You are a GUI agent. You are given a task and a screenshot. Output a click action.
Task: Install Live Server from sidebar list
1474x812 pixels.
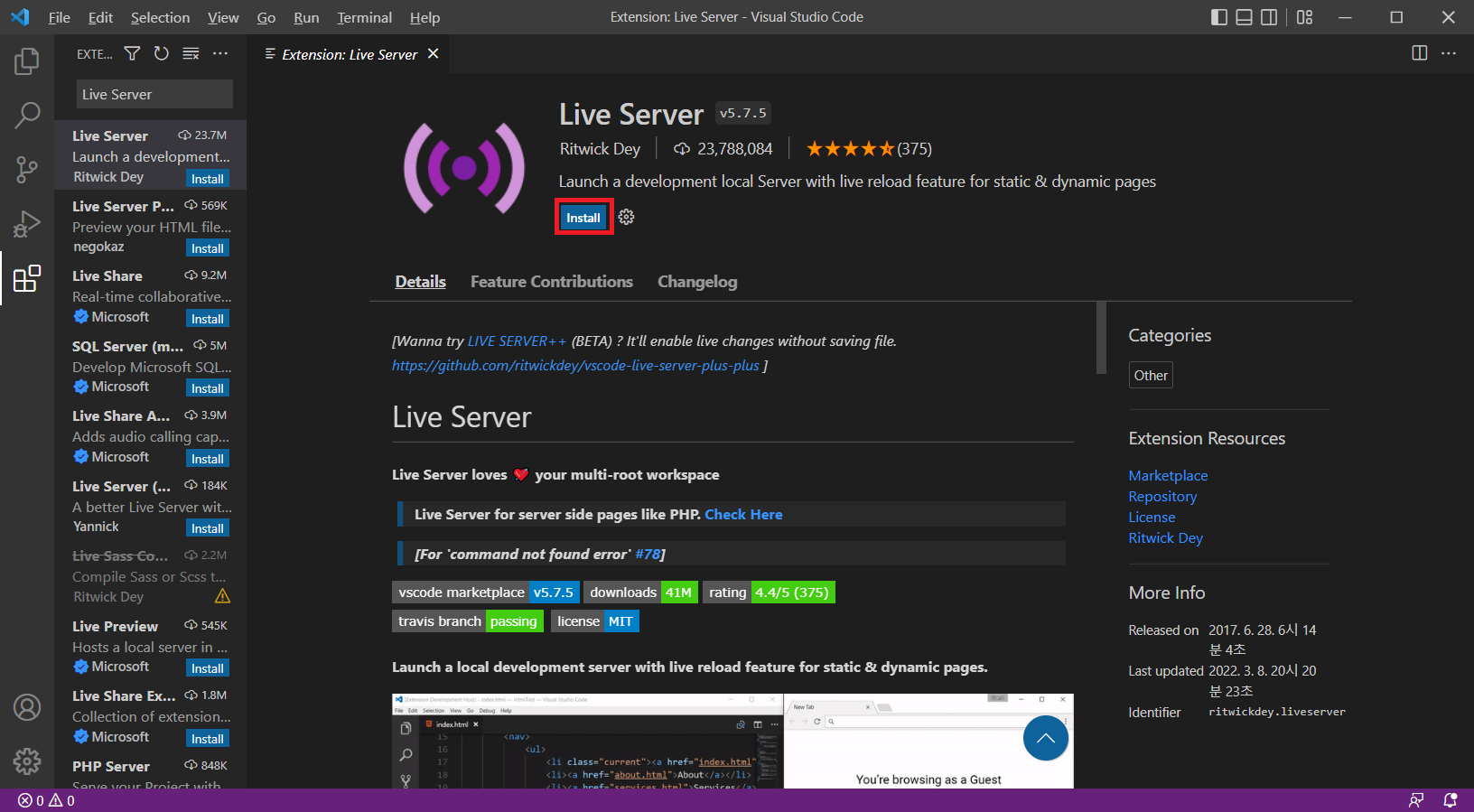(208, 179)
